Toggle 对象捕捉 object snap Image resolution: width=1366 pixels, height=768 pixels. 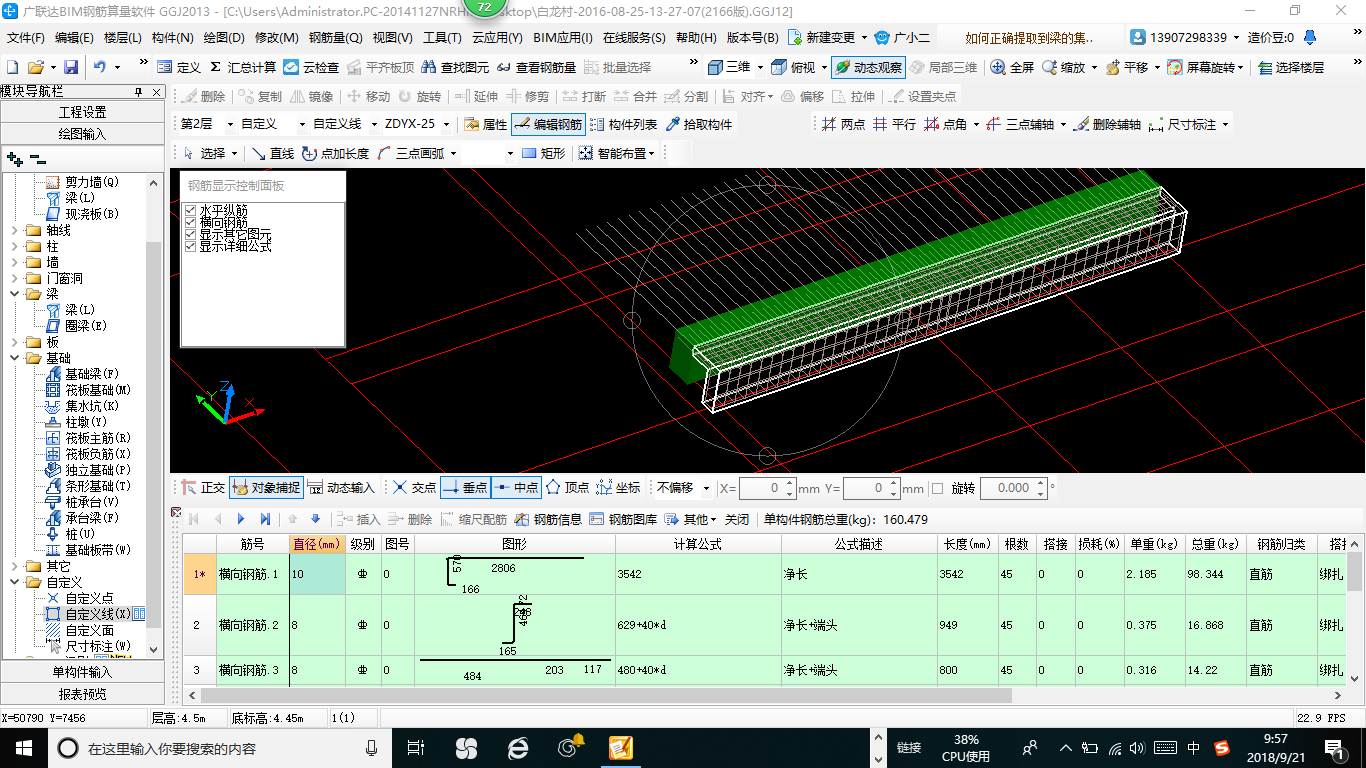(265, 488)
